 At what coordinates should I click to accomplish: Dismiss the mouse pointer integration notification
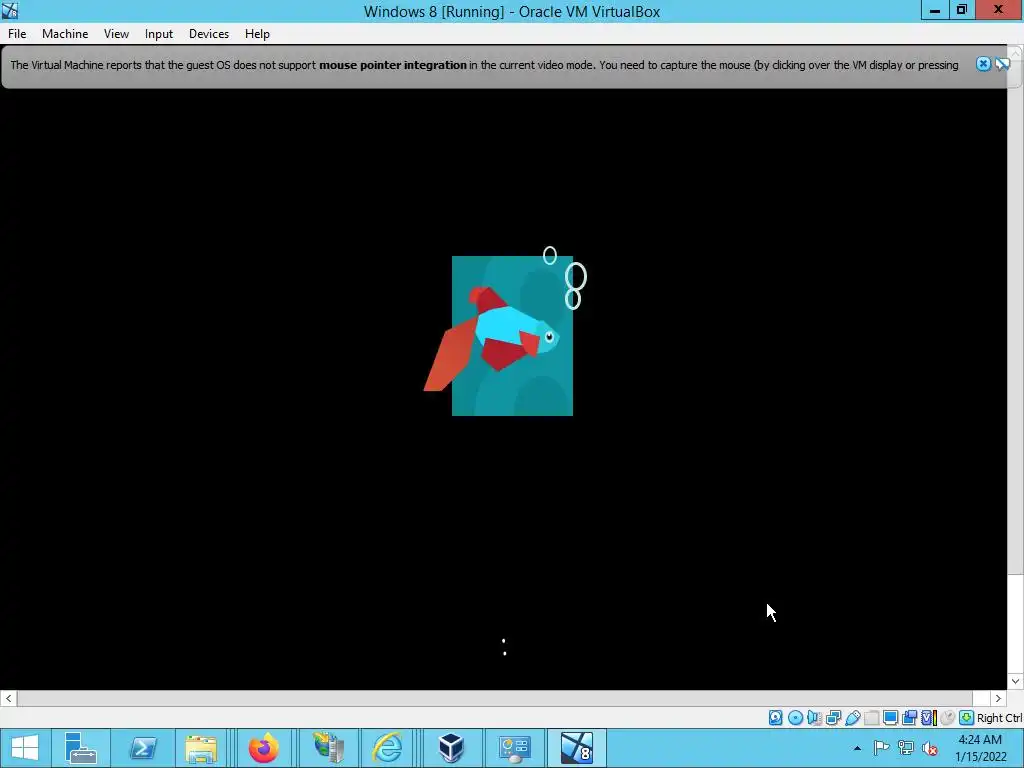click(983, 64)
